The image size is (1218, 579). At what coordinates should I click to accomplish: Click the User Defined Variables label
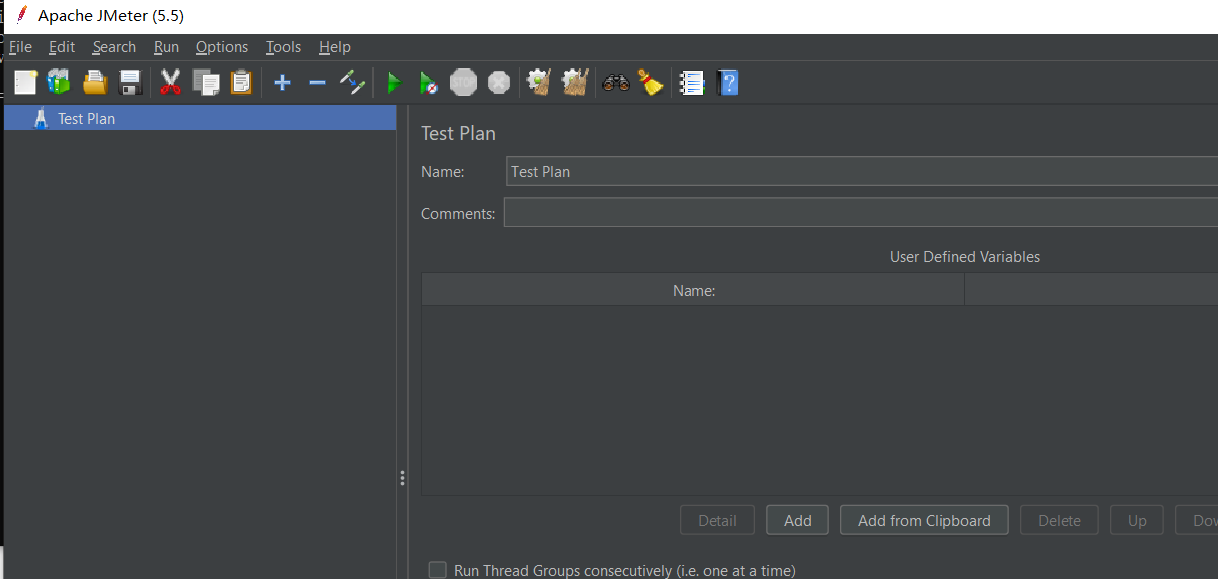(965, 257)
